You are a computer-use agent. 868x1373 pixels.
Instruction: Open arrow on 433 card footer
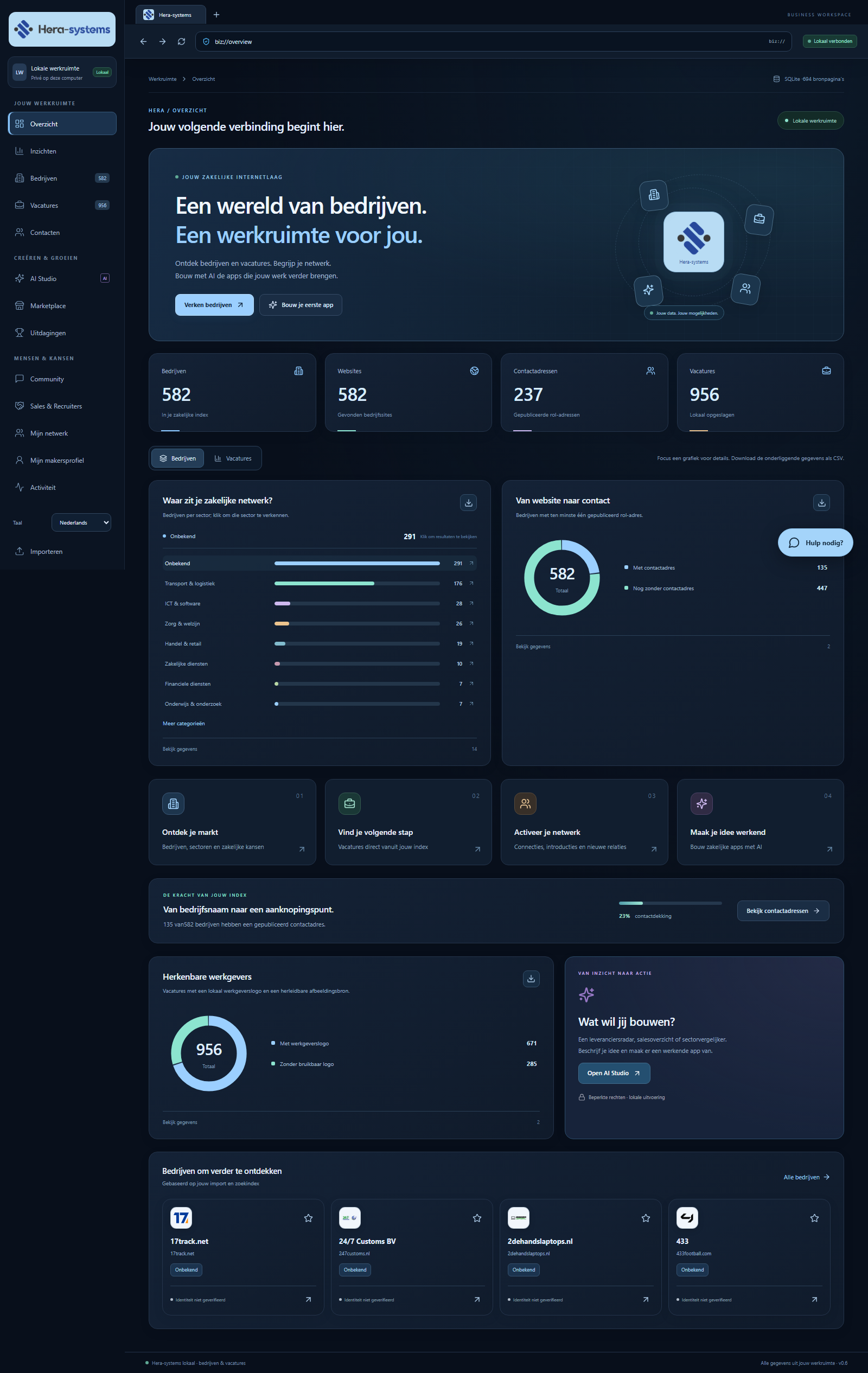tap(814, 1299)
